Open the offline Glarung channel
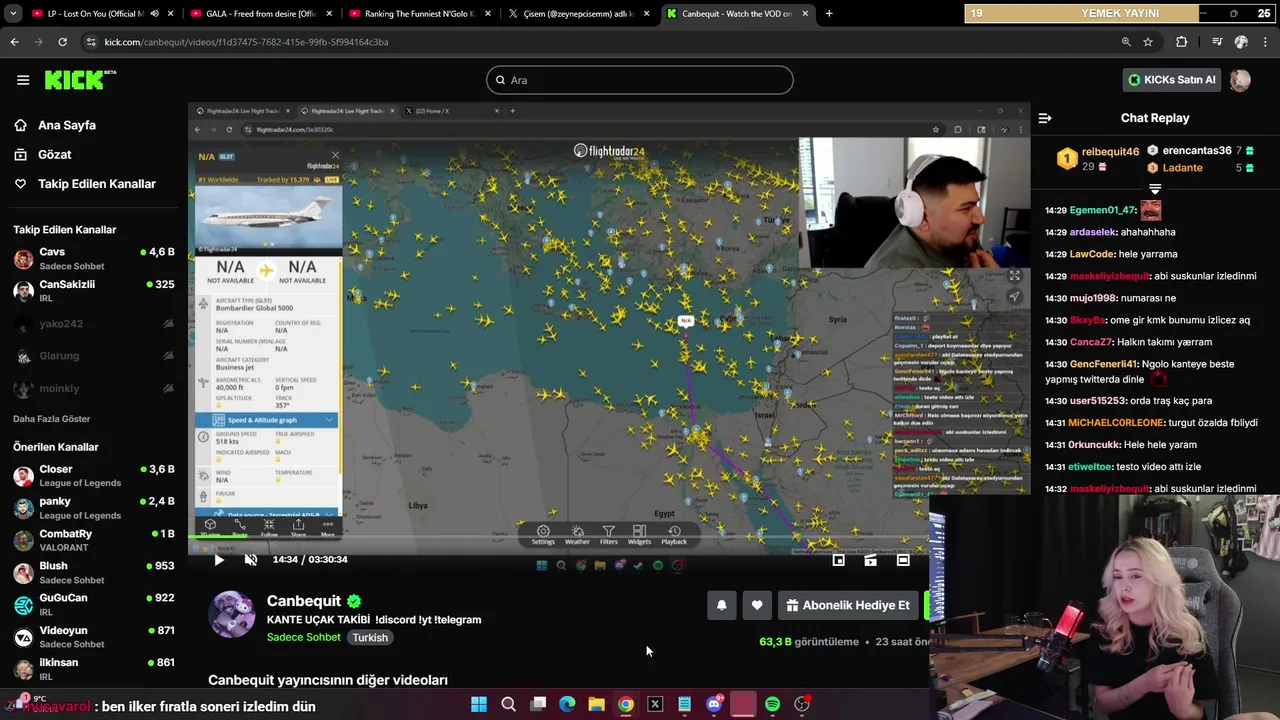Image resolution: width=1280 pixels, height=720 pixels. click(94, 356)
